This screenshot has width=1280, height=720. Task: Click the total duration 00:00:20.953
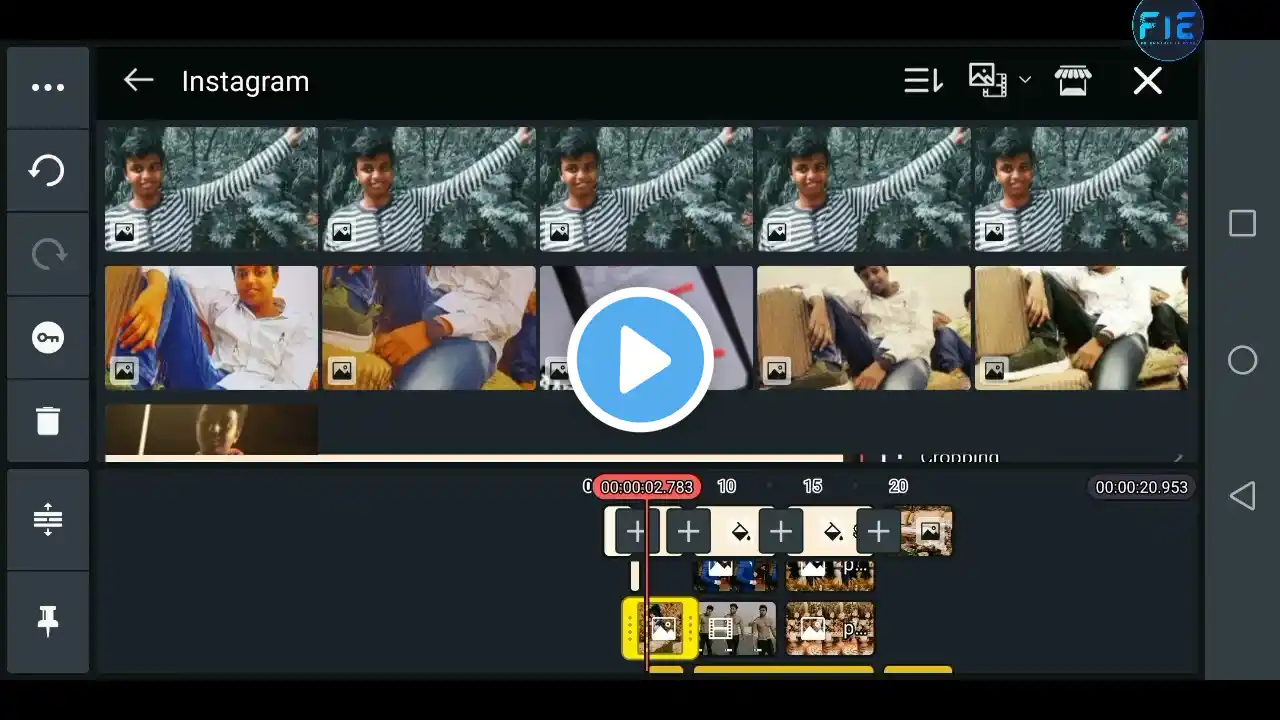(x=1141, y=487)
